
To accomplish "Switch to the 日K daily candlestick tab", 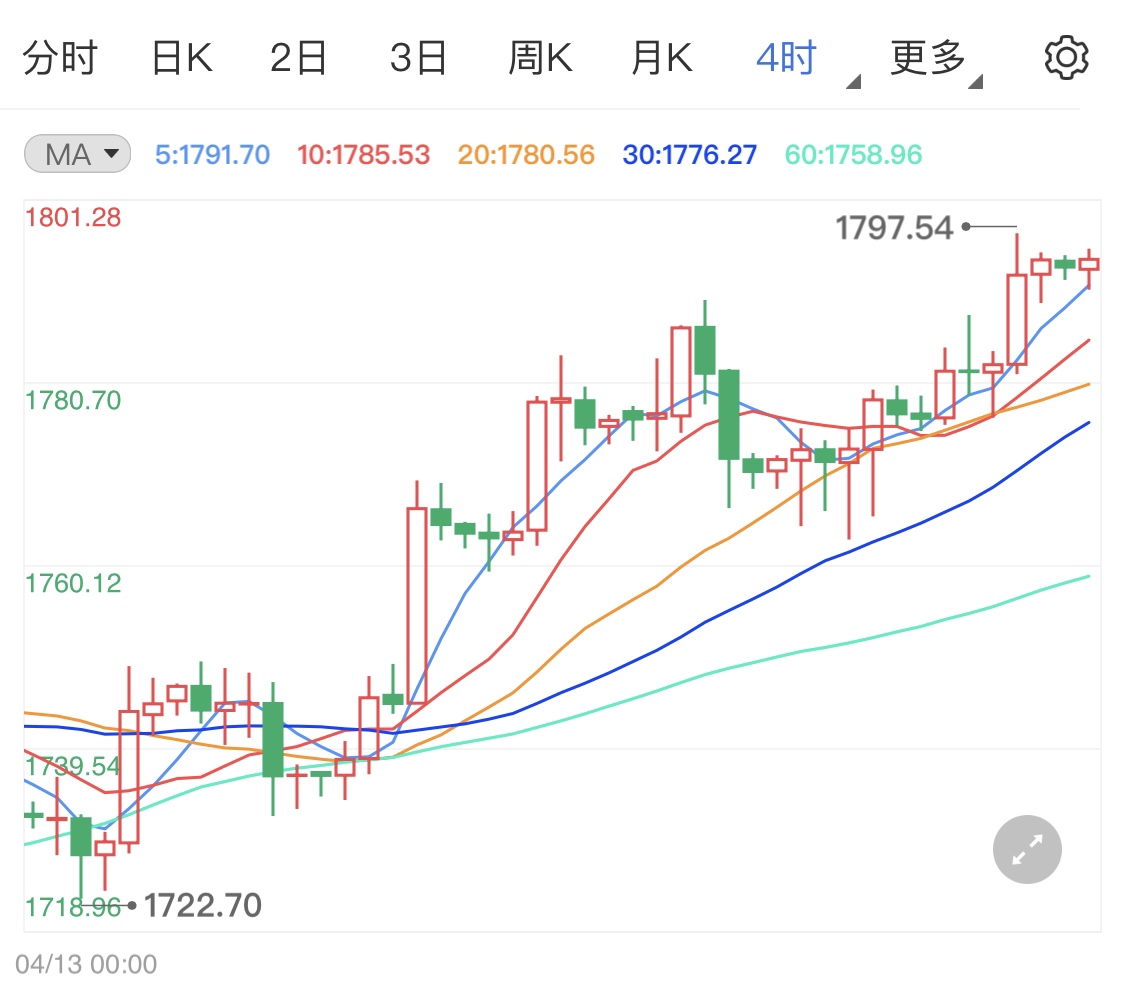I will click(x=183, y=57).
